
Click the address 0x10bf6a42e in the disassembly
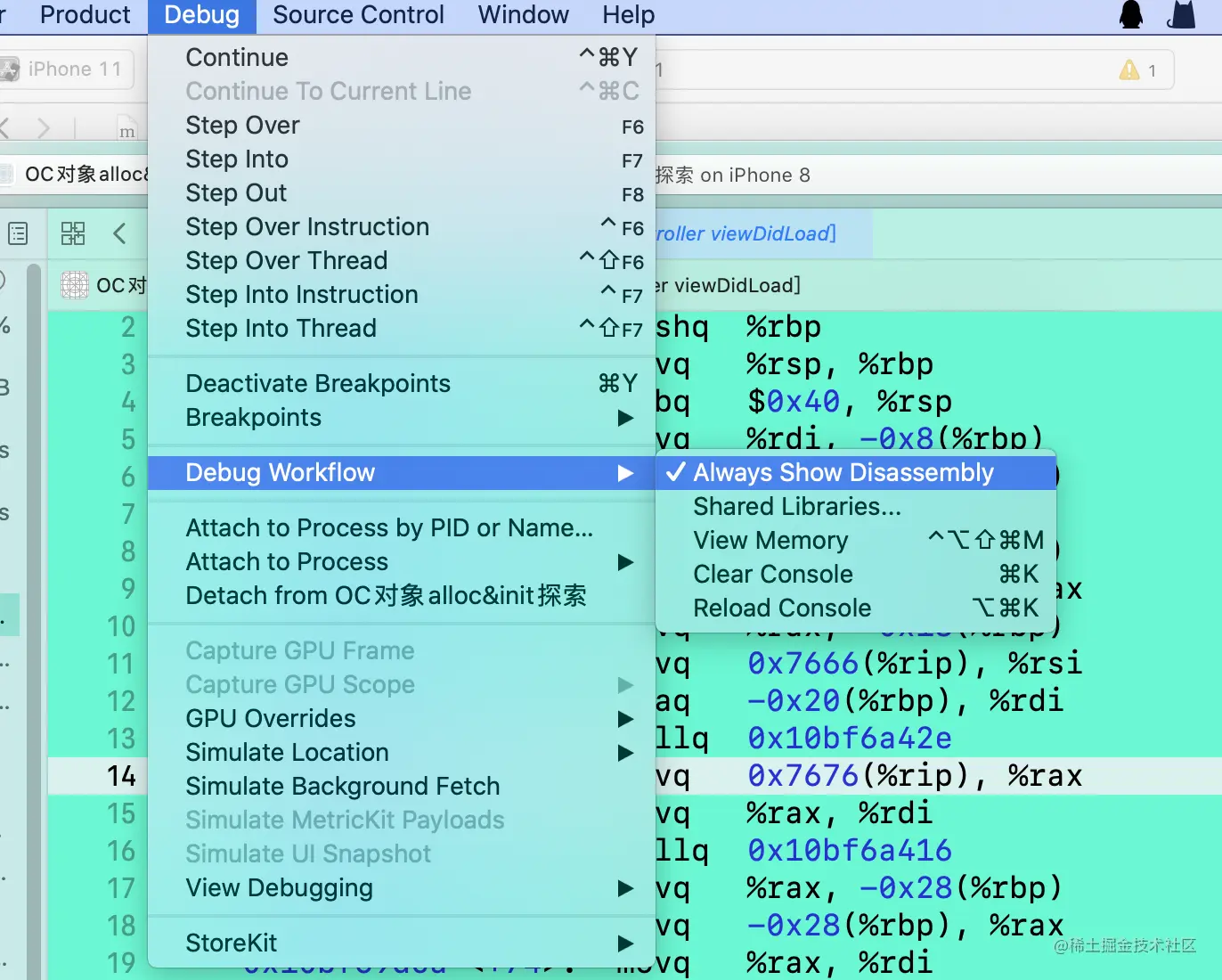click(850, 739)
